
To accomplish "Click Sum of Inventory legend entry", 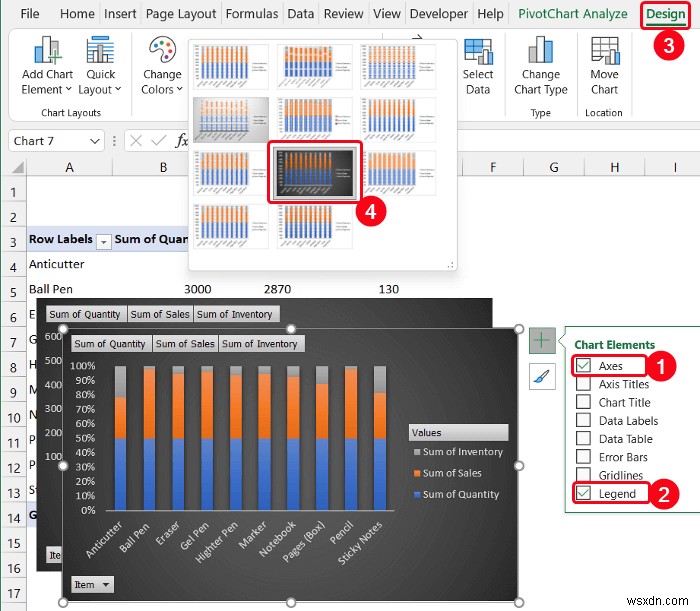I will [458, 452].
